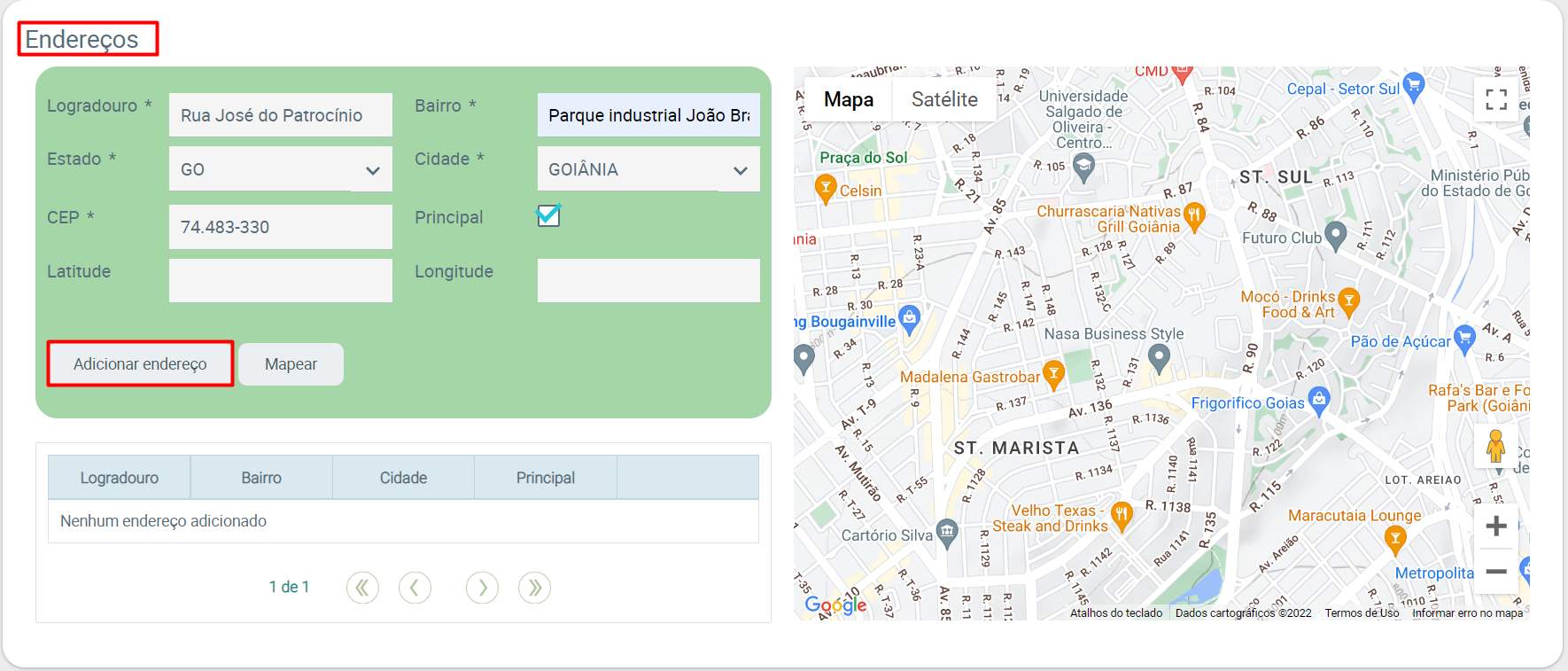The image size is (1568, 671).
Task: Click the '1 de 1' page indicator
Action: point(289,587)
